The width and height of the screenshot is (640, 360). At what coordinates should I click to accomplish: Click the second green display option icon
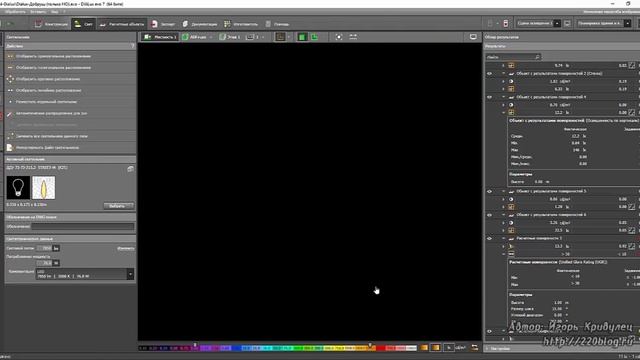315,37
